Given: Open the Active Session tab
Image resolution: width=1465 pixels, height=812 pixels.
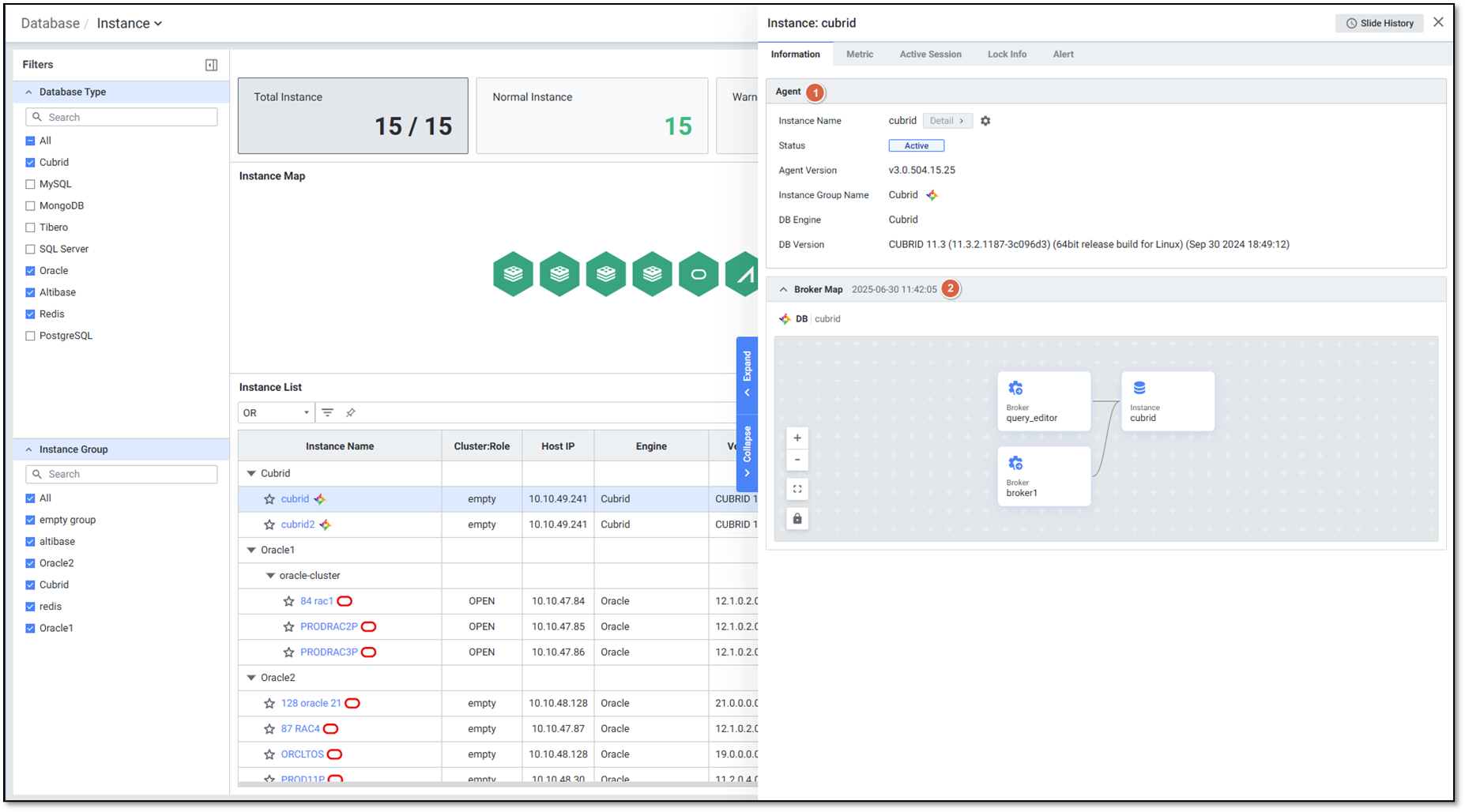Looking at the screenshot, I should coord(930,55).
